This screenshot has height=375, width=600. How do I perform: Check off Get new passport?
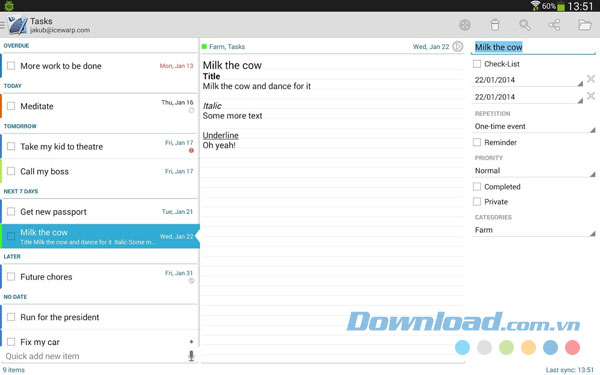click(x=11, y=211)
